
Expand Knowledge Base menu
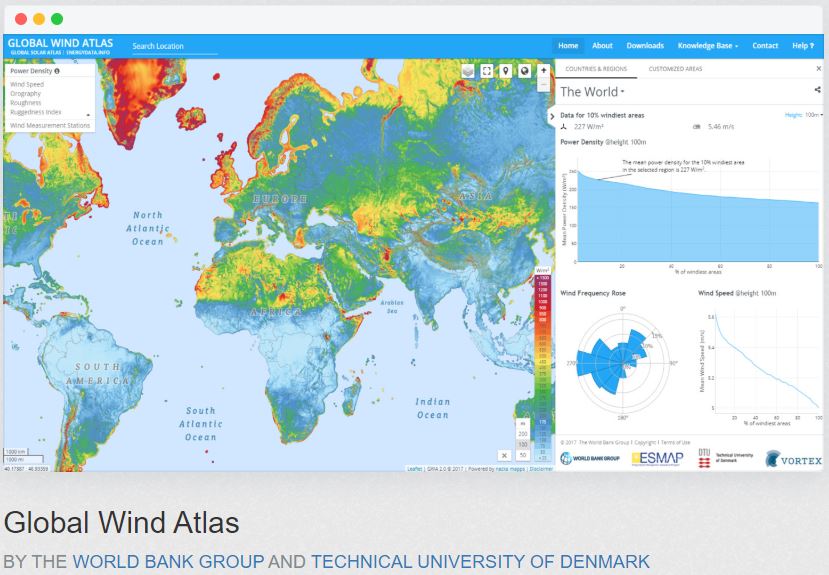pyautogui.click(x=707, y=46)
